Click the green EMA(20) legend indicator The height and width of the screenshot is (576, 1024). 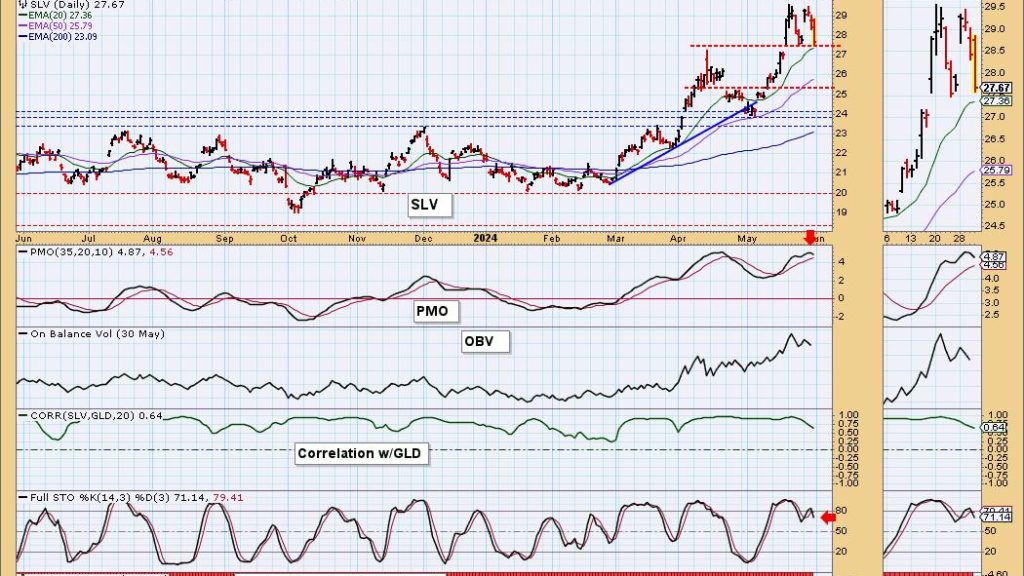point(22,17)
